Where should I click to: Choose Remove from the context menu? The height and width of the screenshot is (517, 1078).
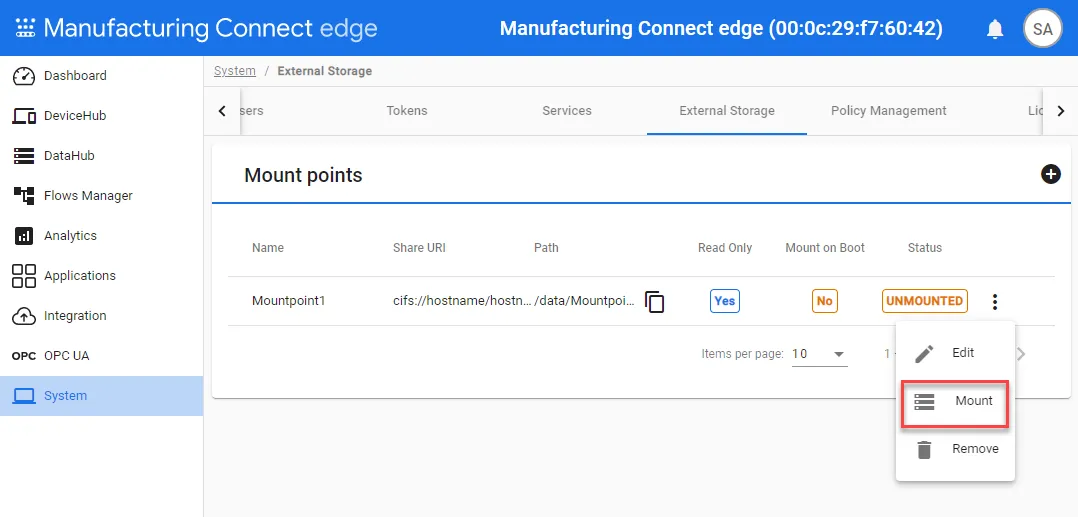[956, 450]
